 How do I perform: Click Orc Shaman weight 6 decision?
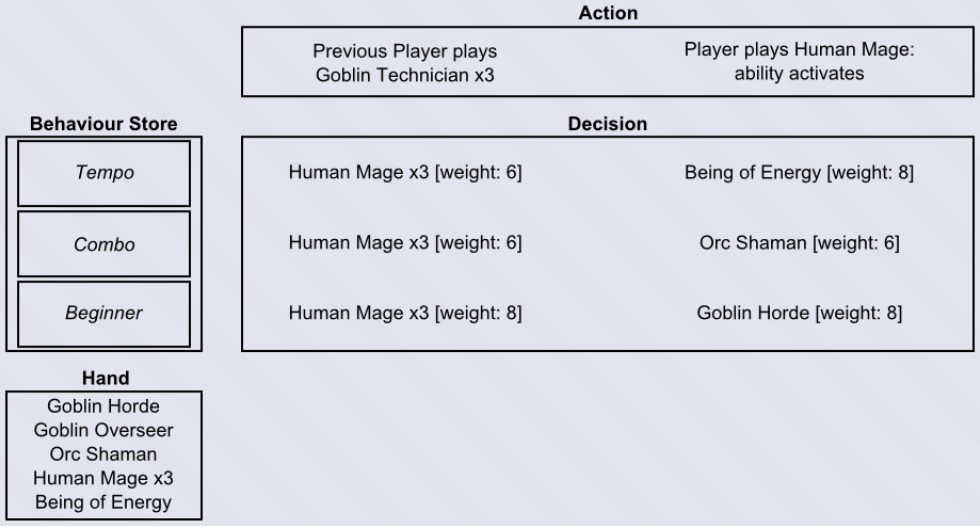pos(799,243)
